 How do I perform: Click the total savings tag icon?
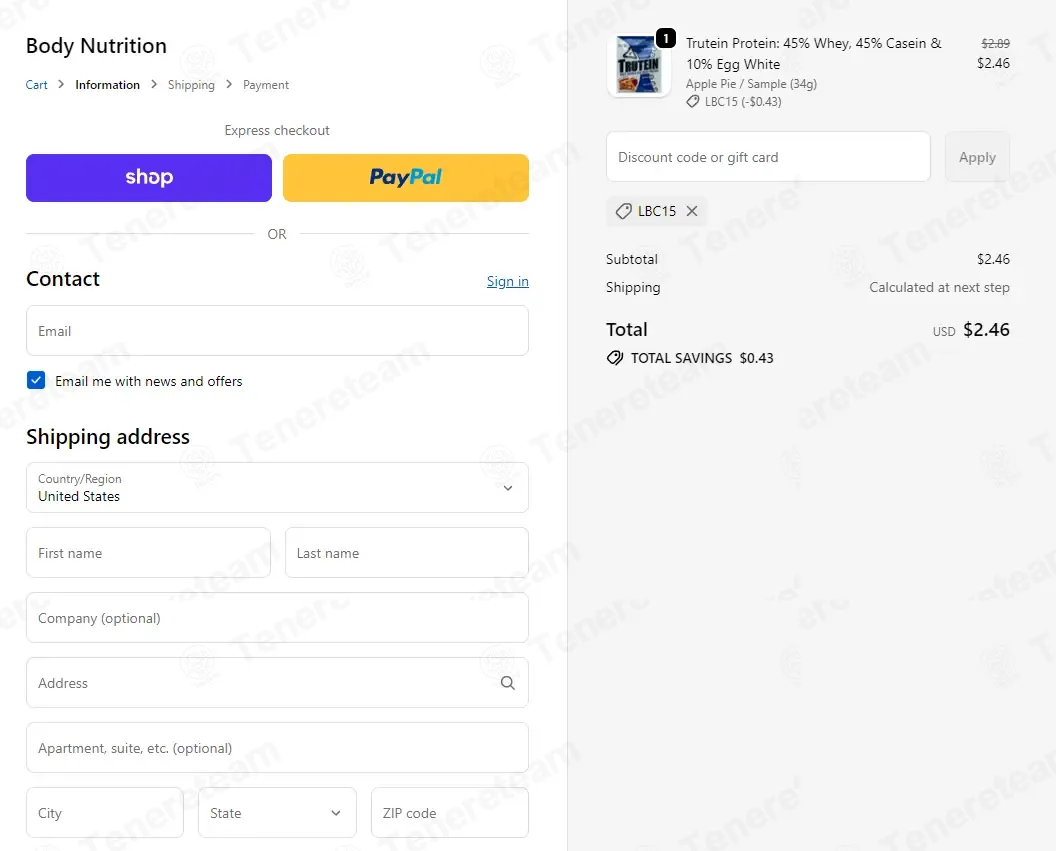[x=615, y=358]
